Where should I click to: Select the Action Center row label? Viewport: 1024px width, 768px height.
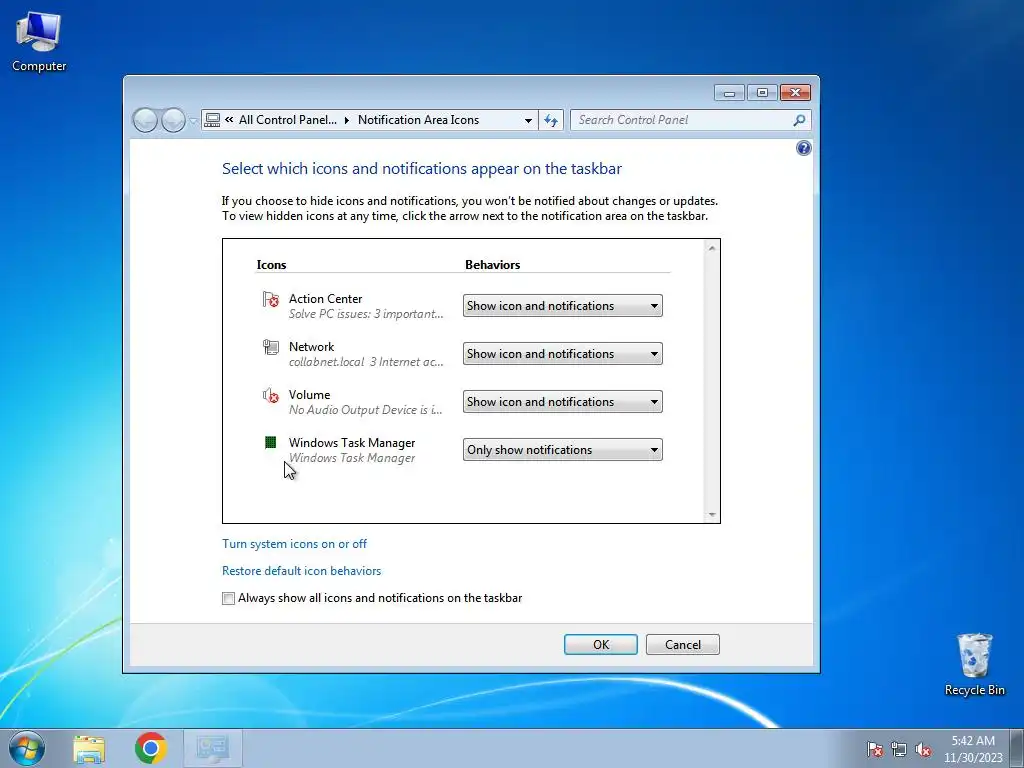[325, 298]
